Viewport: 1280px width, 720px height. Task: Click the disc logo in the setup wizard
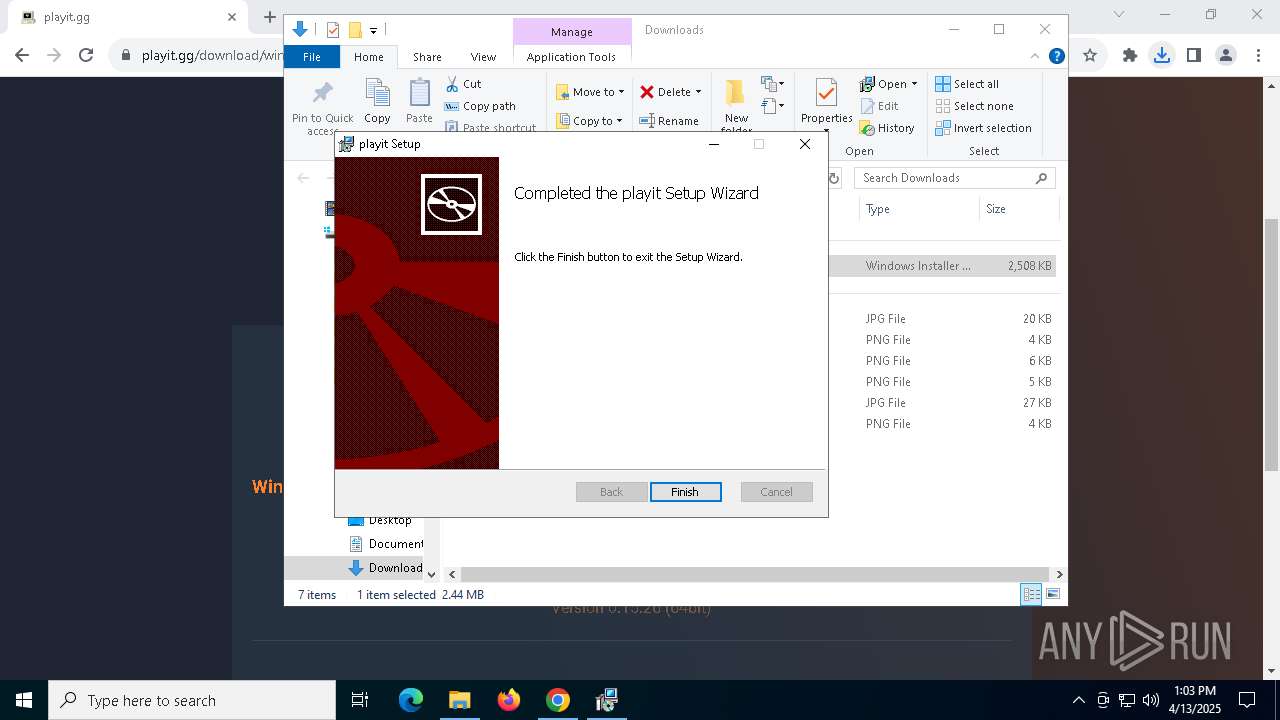point(451,204)
